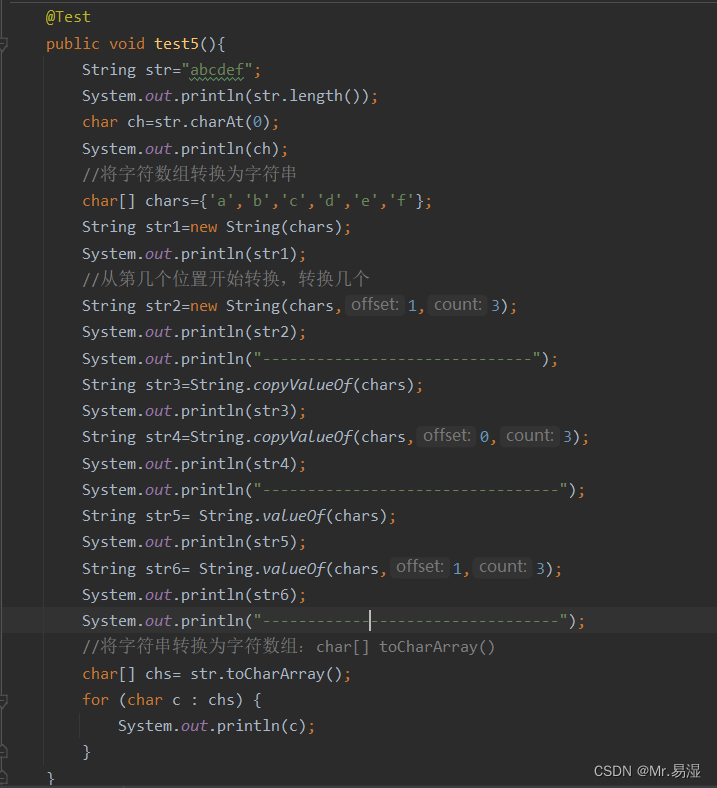Click the offset hint on str6 line
This screenshot has height=788, width=717.
pos(420,567)
